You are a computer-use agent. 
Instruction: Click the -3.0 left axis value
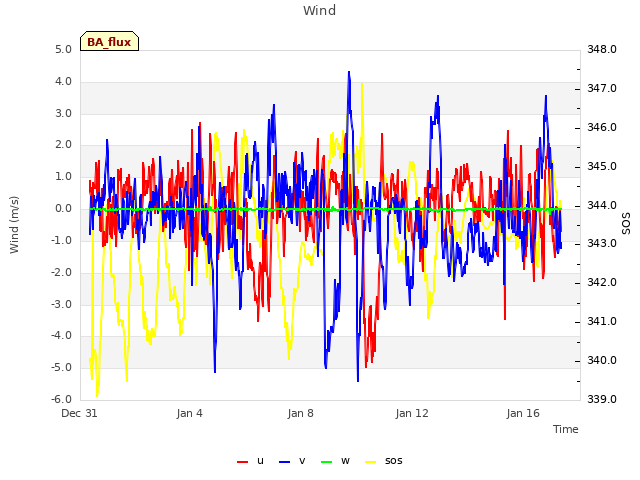pyautogui.click(x=61, y=304)
